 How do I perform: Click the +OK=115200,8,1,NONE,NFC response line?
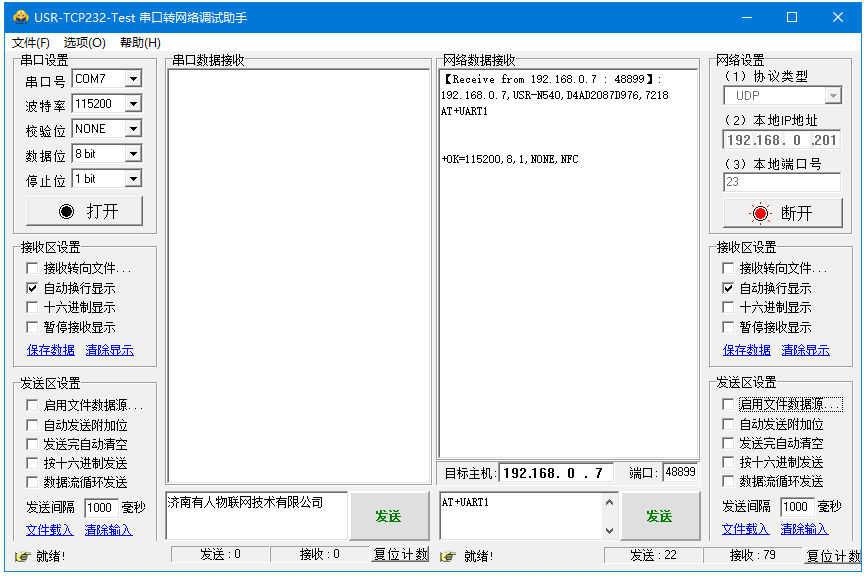(510, 159)
